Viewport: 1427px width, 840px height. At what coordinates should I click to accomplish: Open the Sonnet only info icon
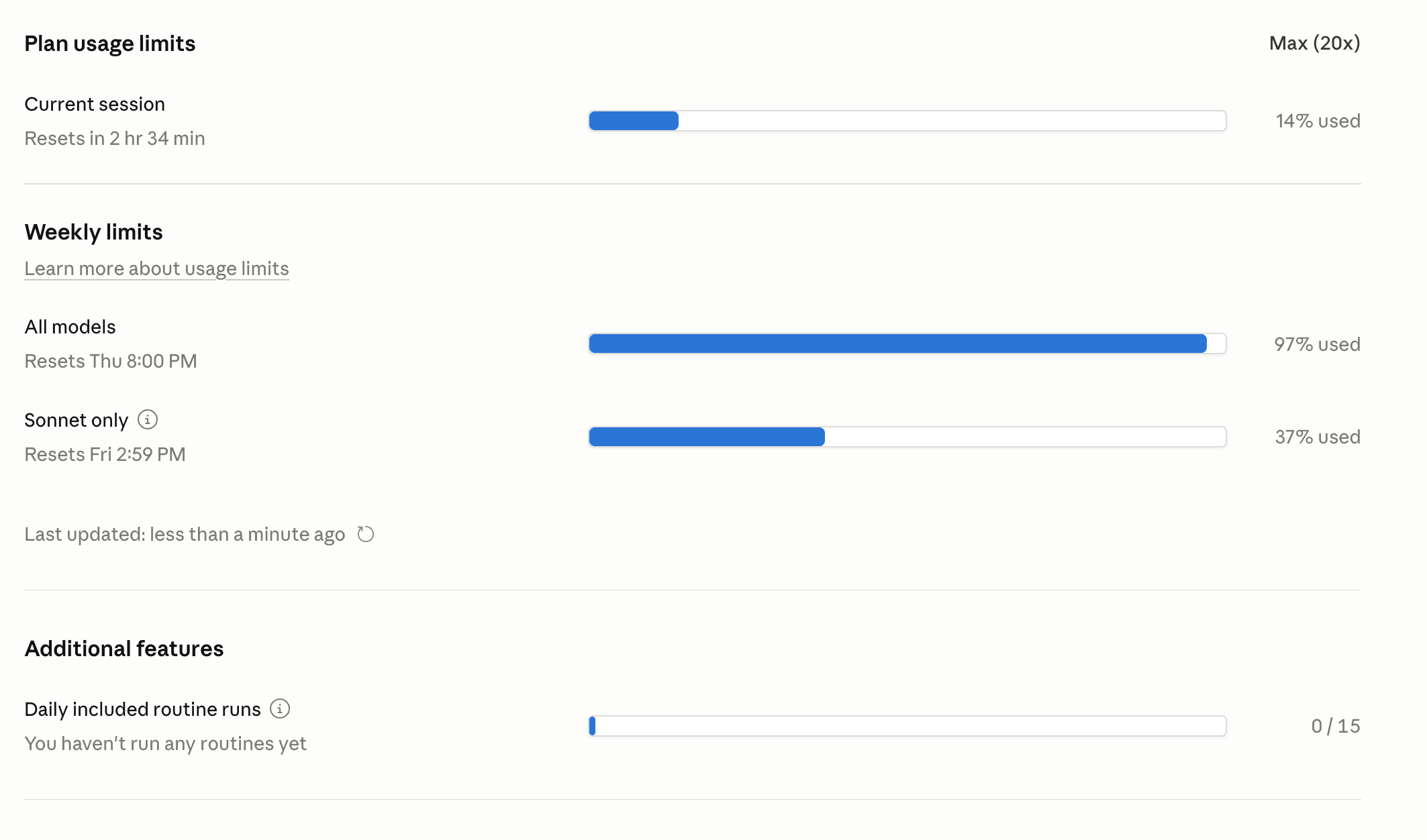148,419
